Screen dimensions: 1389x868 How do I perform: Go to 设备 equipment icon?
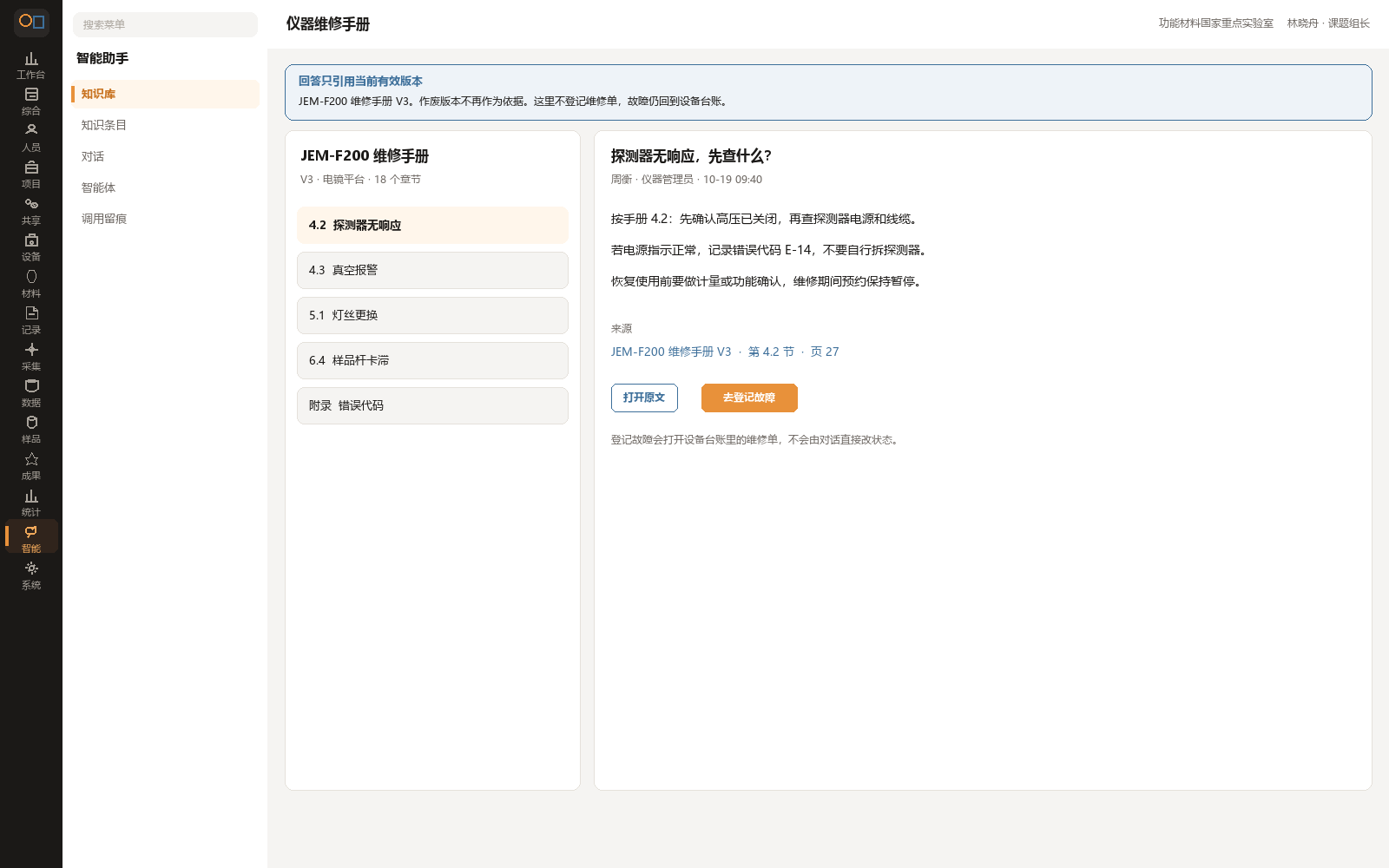[31, 247]
